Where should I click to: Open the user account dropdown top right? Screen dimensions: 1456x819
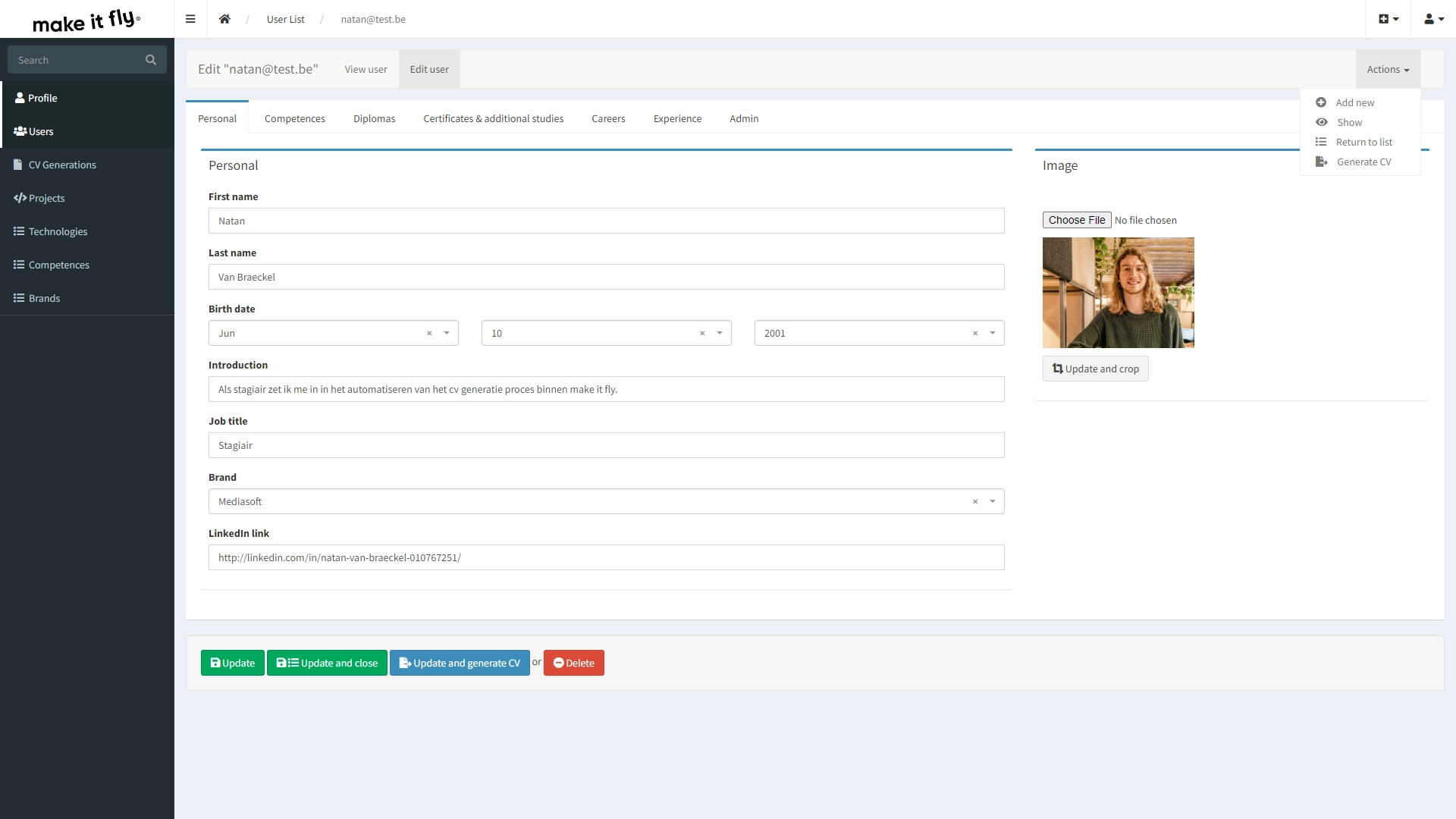(1432, 19)
